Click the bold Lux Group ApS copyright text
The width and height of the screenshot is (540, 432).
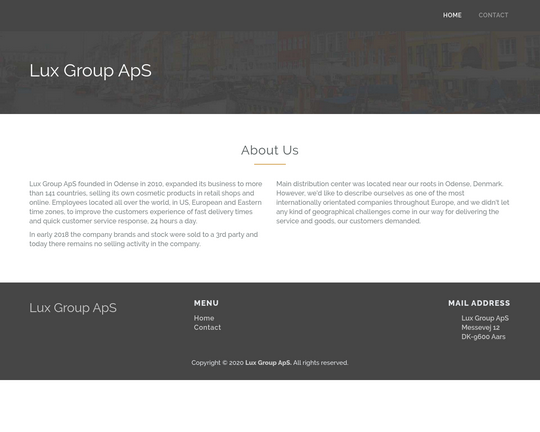coord(268,363)
